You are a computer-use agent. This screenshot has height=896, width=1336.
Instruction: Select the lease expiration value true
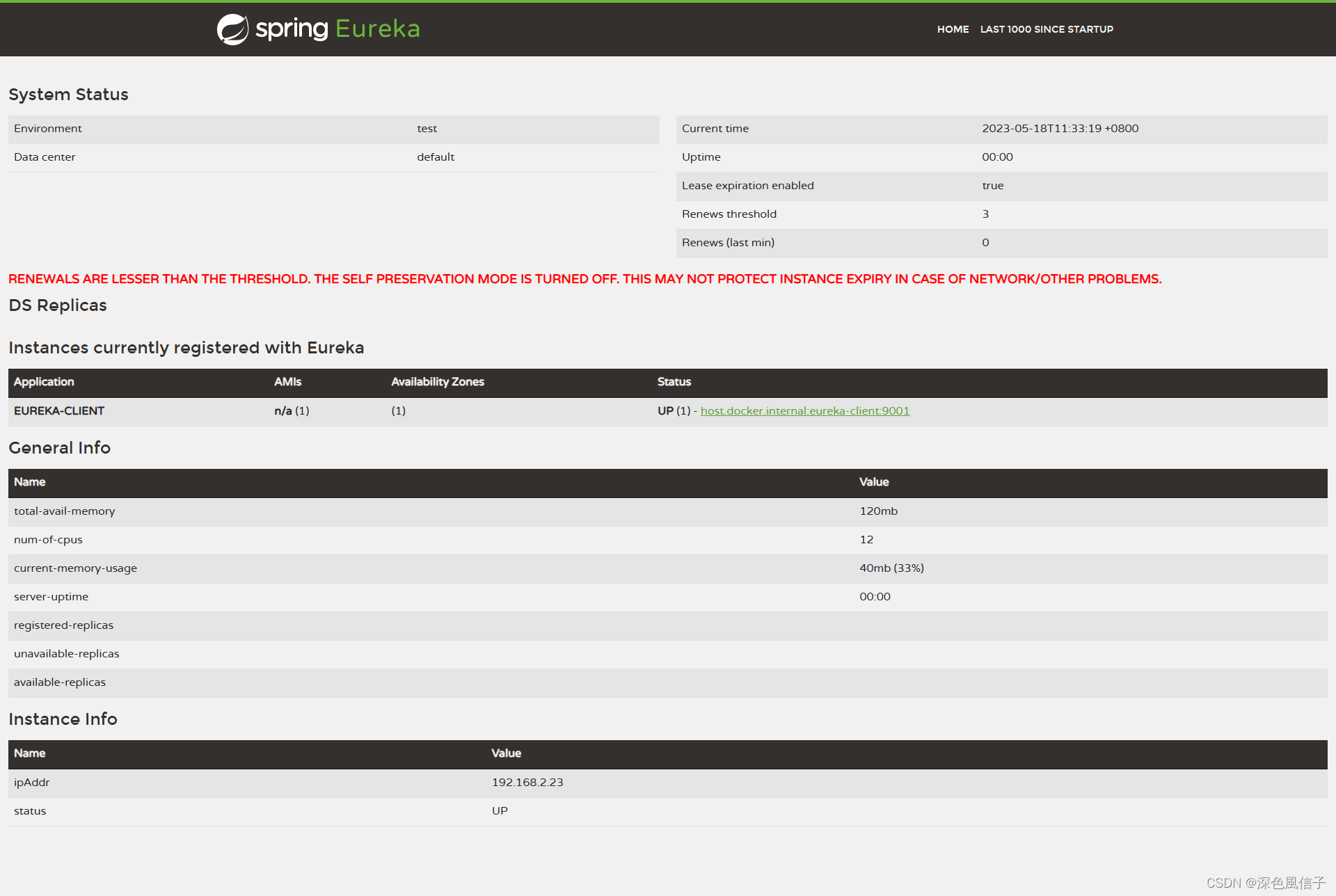(x=992, y=186)
